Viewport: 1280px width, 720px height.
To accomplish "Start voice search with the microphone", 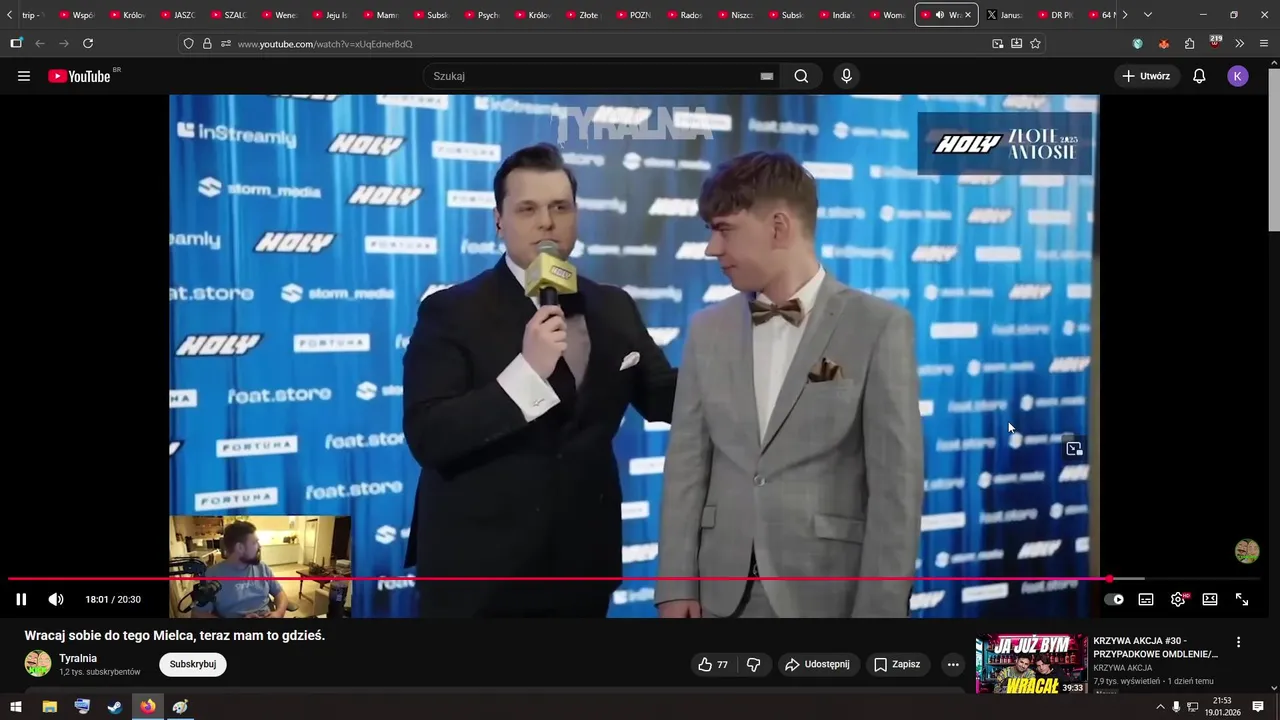I will (847, 76).
